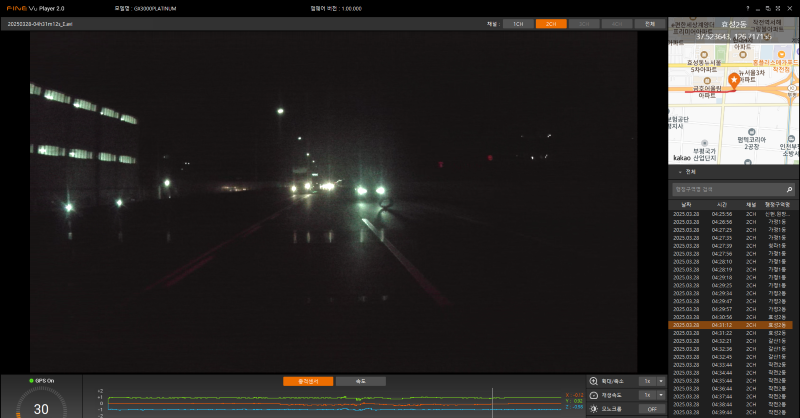This screenshot has height=418, width=800.
Task: Click the dashcam video frame
Action: (333, 202)
